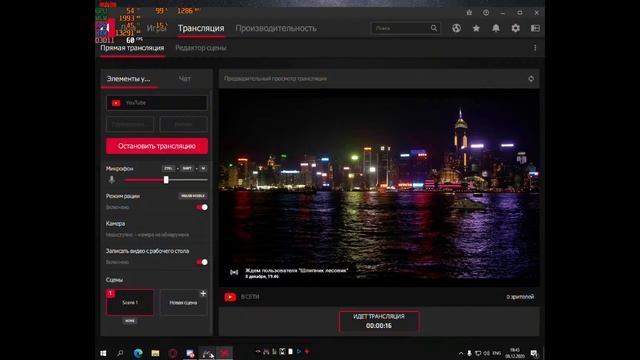Select the Элементы управления tab
Screen dimensions: 640x360
(129, 79)
